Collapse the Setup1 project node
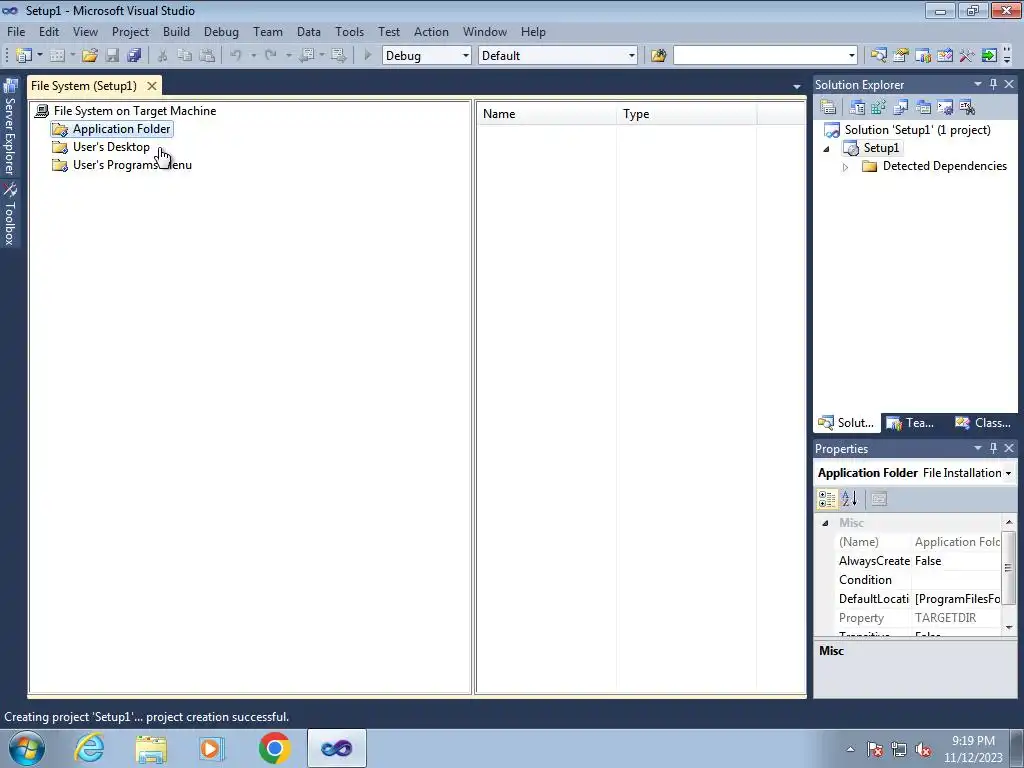 pos(826,149)
